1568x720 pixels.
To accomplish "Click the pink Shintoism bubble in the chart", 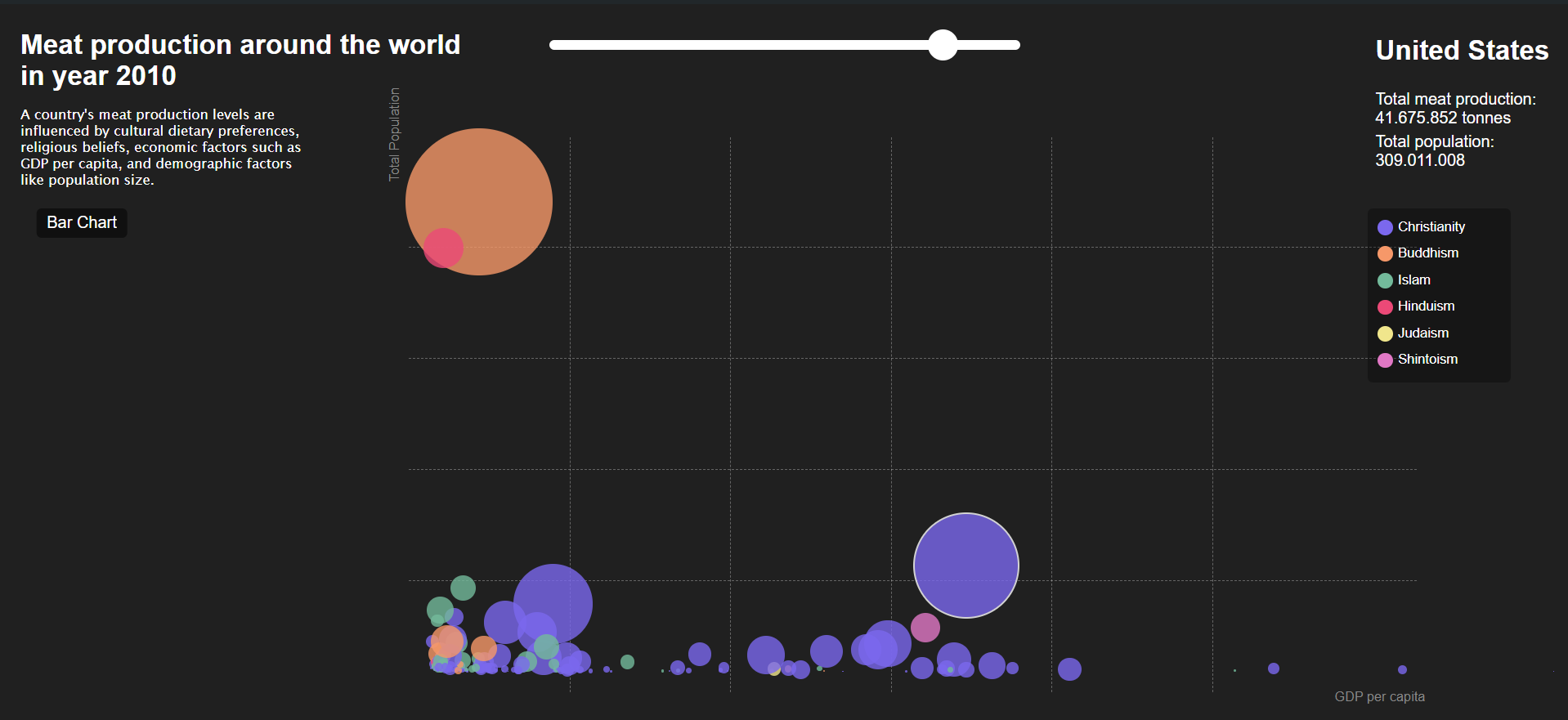I will (x=925, y=628).
